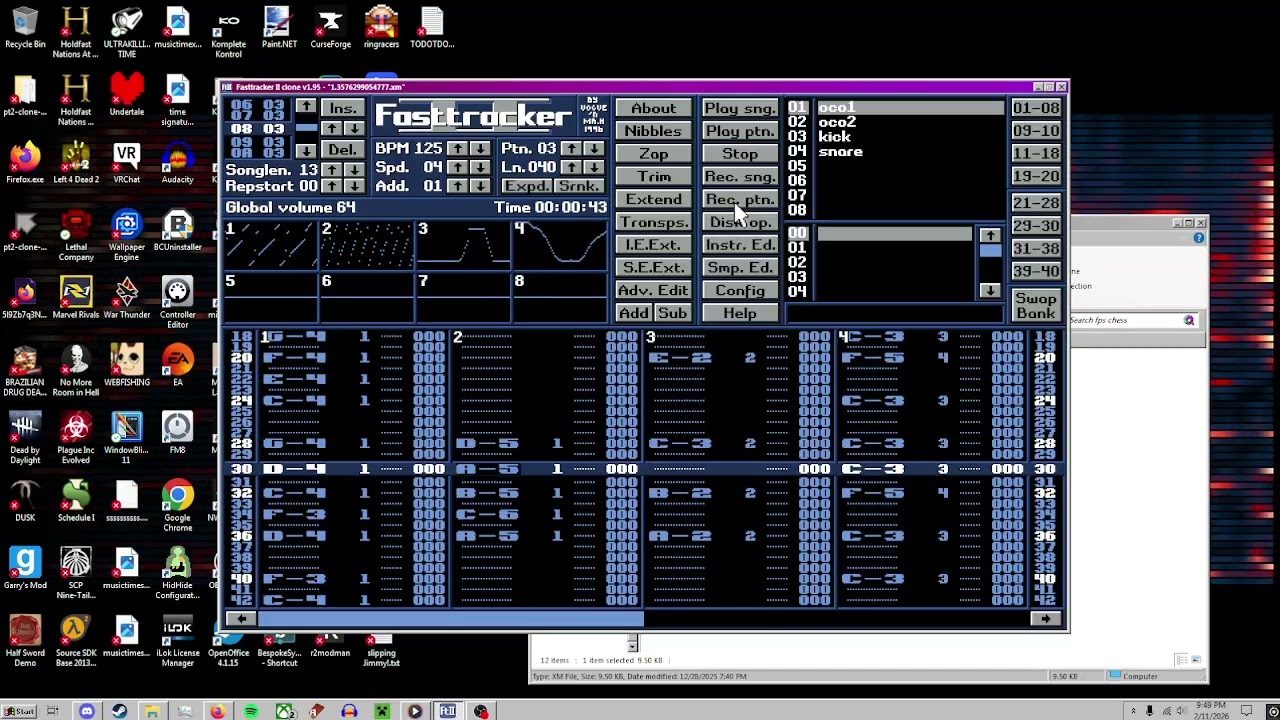Switch to instrument bank 11-18
1280x720 pixels.
coord(1036,154)
